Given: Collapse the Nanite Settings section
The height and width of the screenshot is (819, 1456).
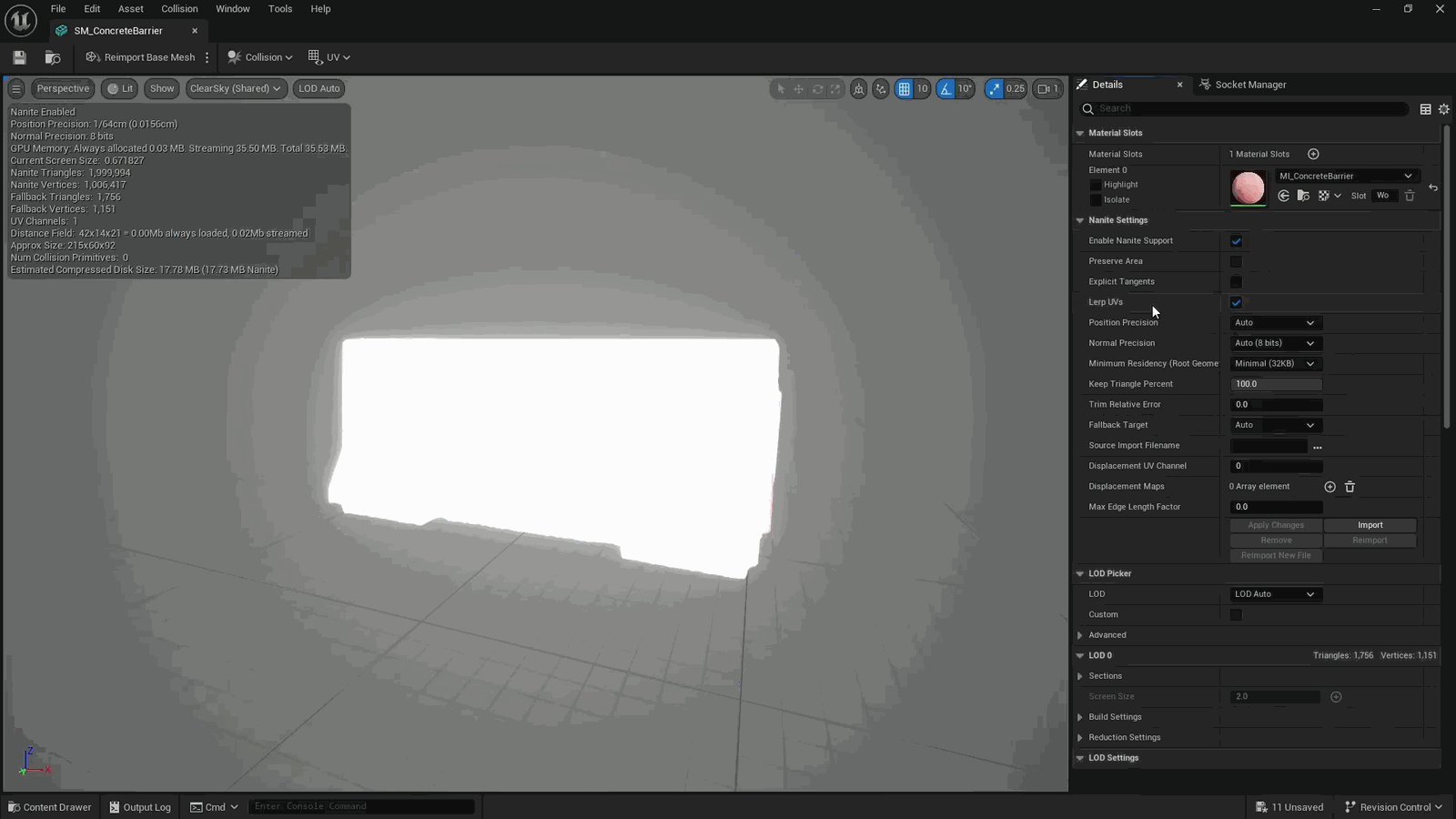Looking at the screenshot, I should click(x=1080, y=220).
